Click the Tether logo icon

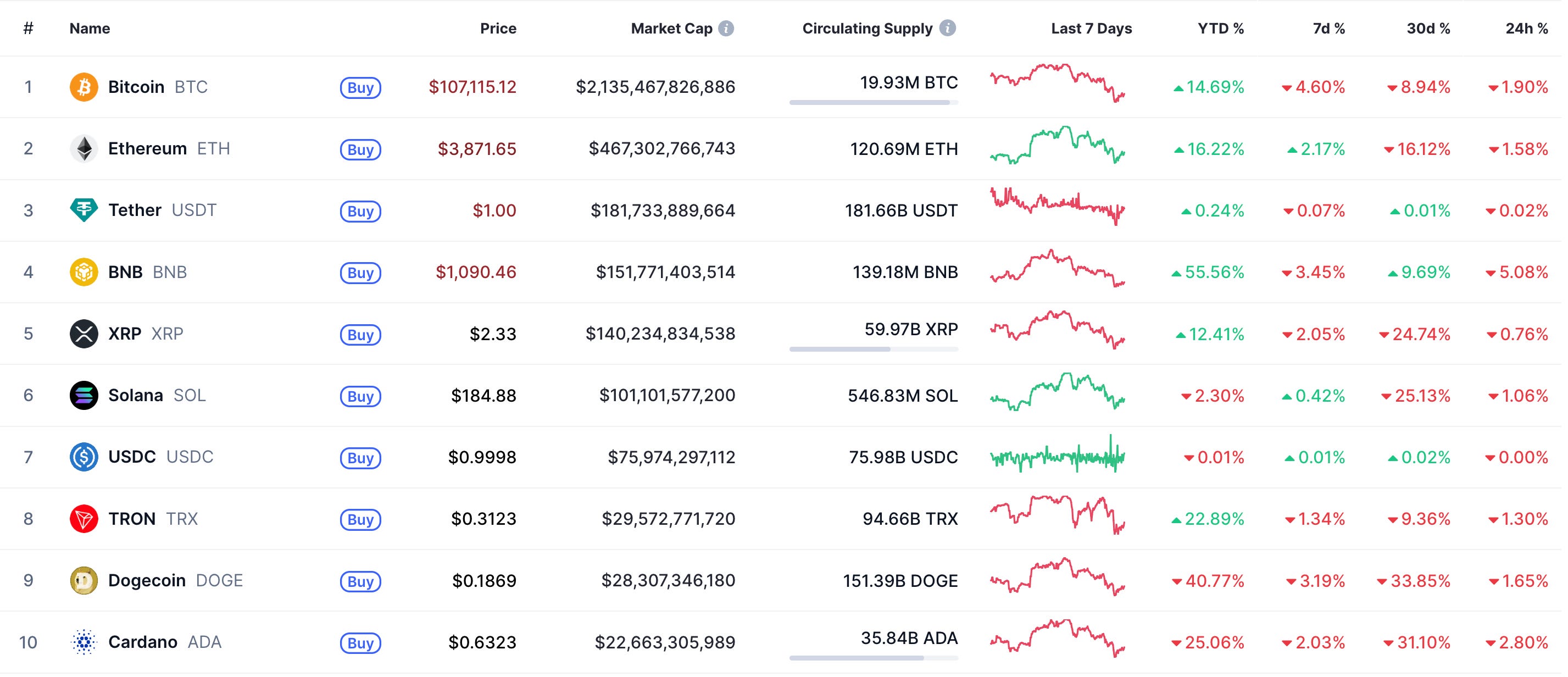(x=84, y=210)
